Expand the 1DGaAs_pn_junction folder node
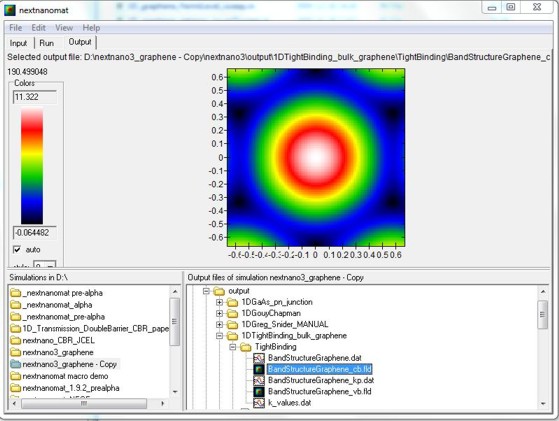The width and height of the screenshot is (559, 421). 220,302
